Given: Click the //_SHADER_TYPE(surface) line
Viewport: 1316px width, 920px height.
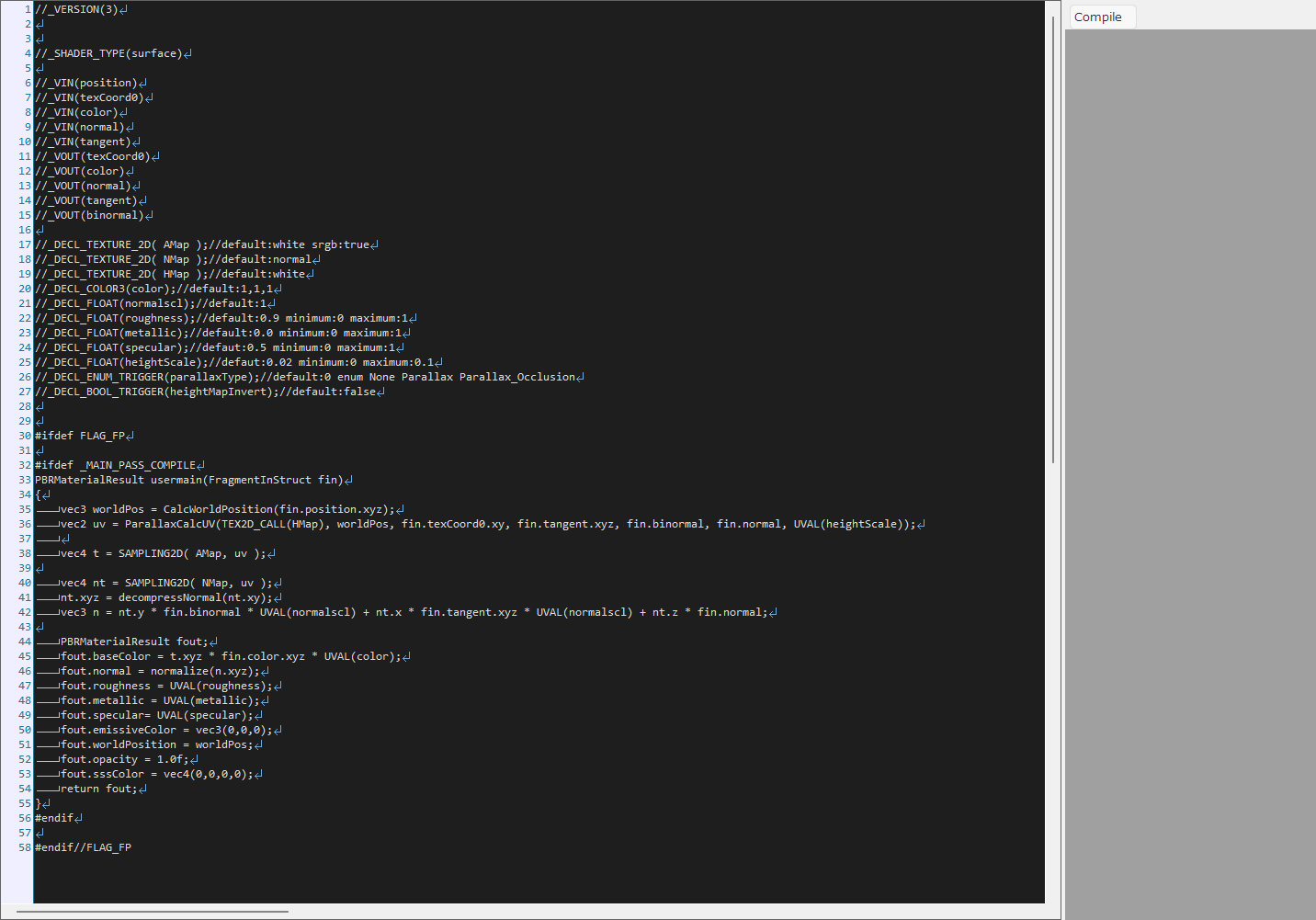Looking at the screenshot, I should click(108, 53).
